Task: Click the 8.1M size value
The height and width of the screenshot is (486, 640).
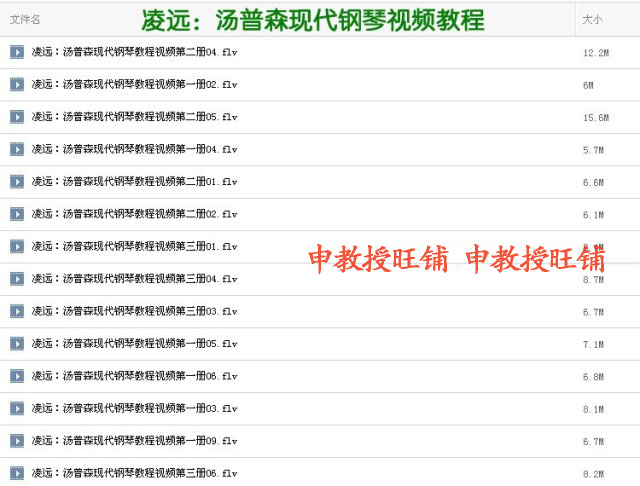Action: tap(593, 409)
